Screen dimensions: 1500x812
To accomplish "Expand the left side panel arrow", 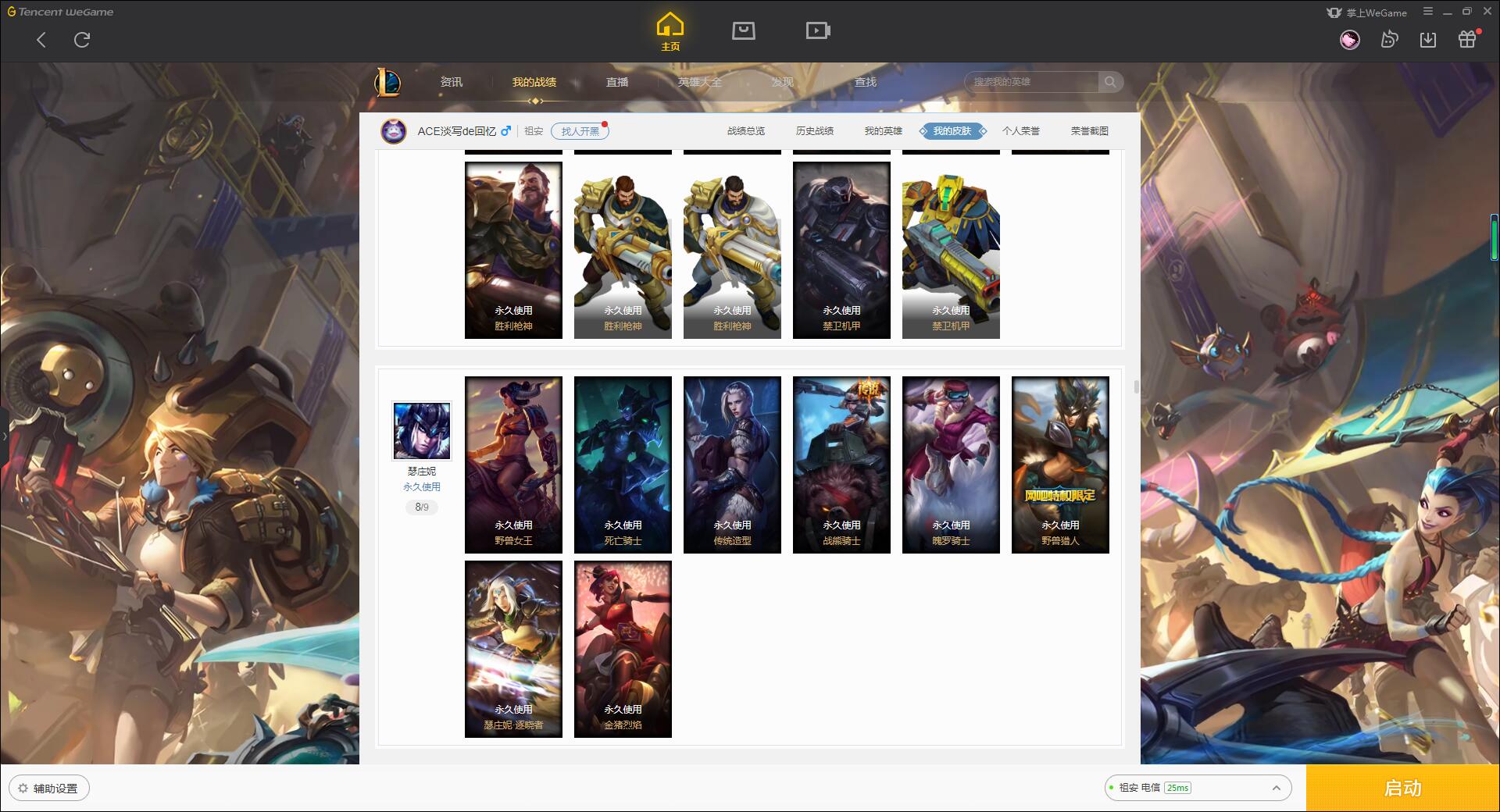I will (x=4, y=436).
